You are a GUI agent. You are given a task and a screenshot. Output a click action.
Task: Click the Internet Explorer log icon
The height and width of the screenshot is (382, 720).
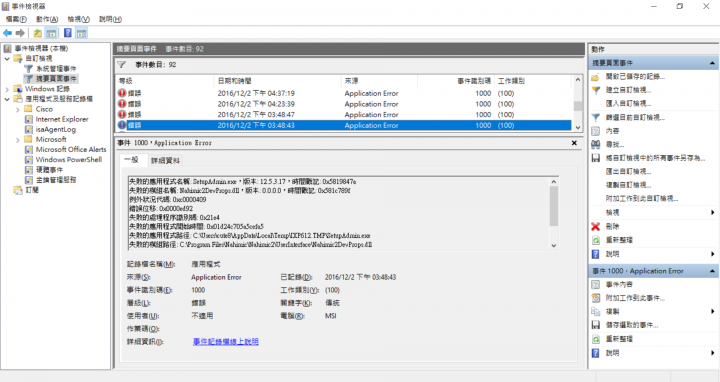point(28,119)
